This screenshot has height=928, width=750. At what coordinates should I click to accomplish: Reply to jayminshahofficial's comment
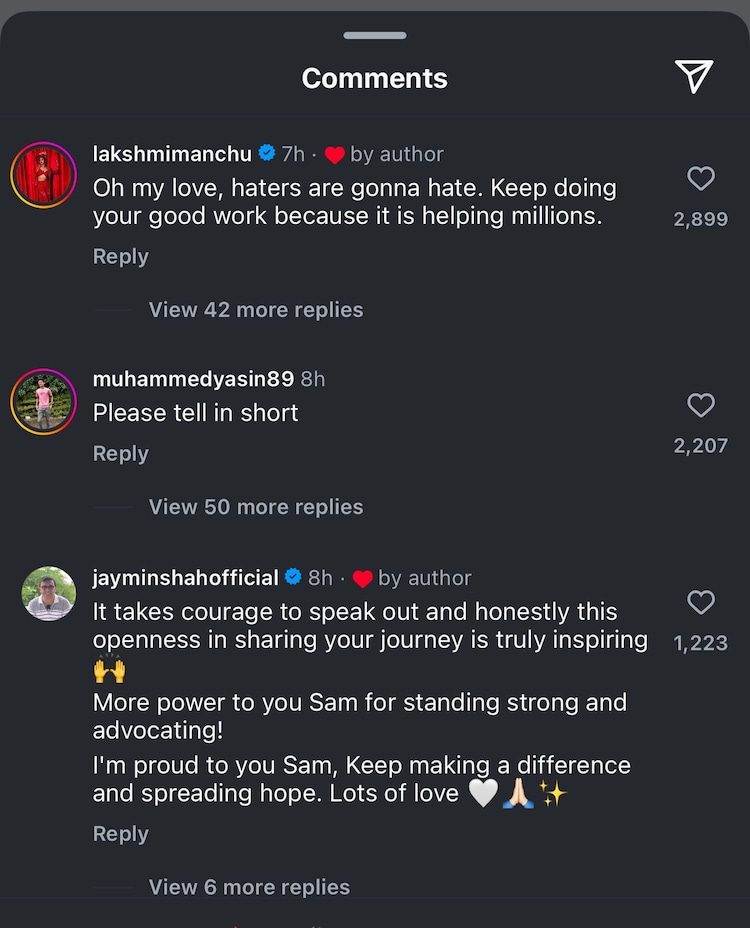pos(120,834)
